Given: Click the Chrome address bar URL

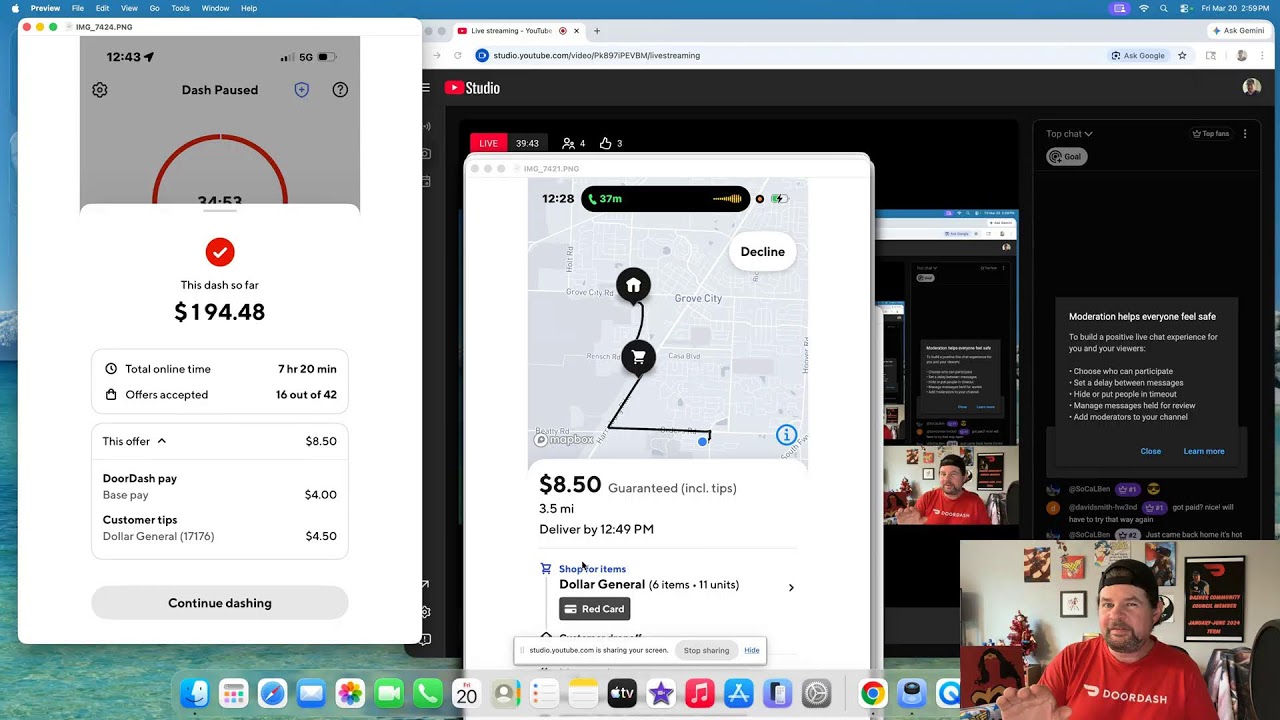Looking at the screenshot, I should (597, 56).
